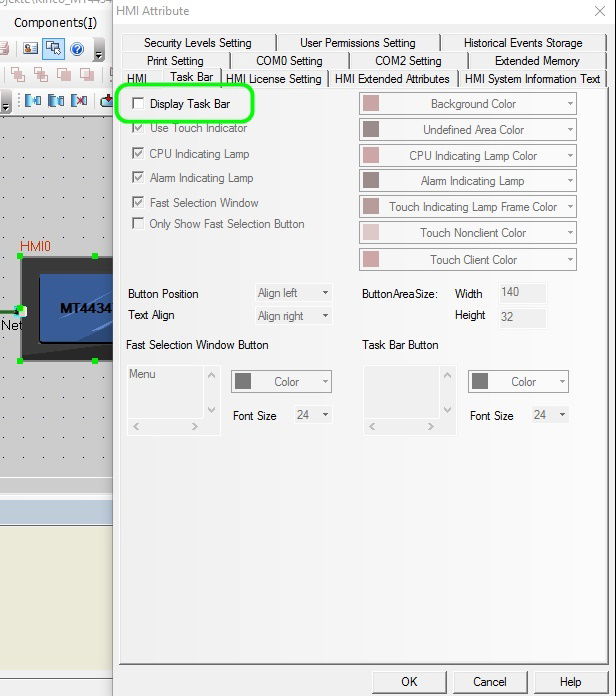This screenshot has width=616, height=696.
Task: Switch to Security Levels Setting tab
Action: click(x=198, y=43)
